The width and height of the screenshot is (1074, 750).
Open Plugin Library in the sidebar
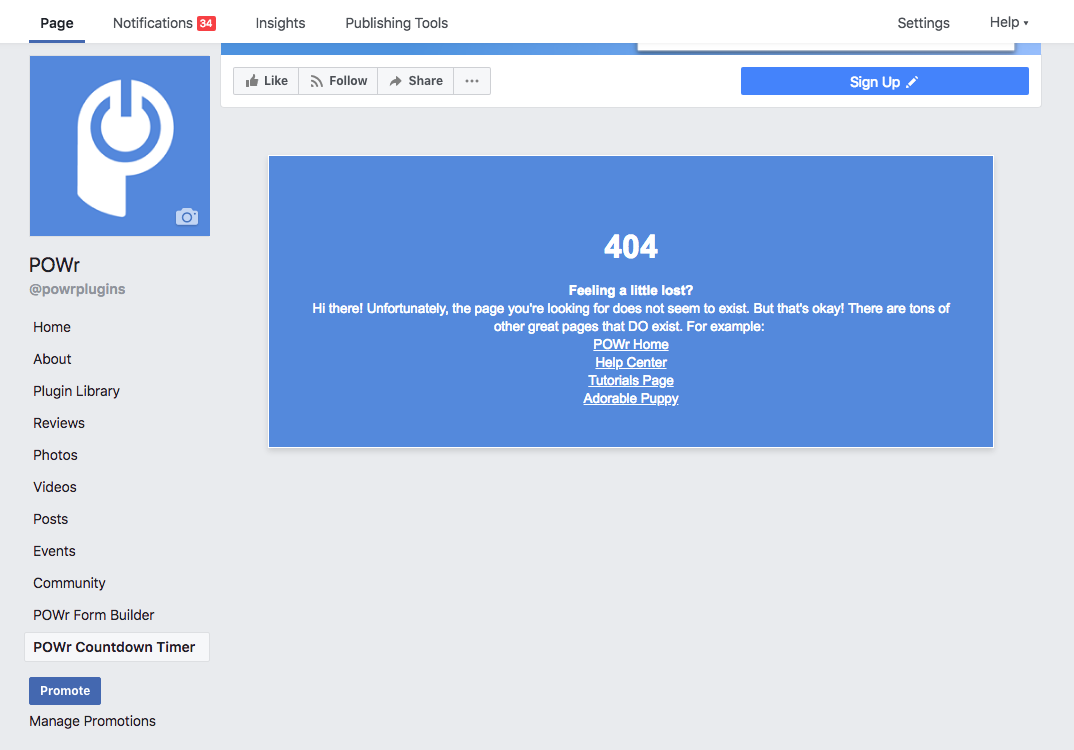coord(77,391)
